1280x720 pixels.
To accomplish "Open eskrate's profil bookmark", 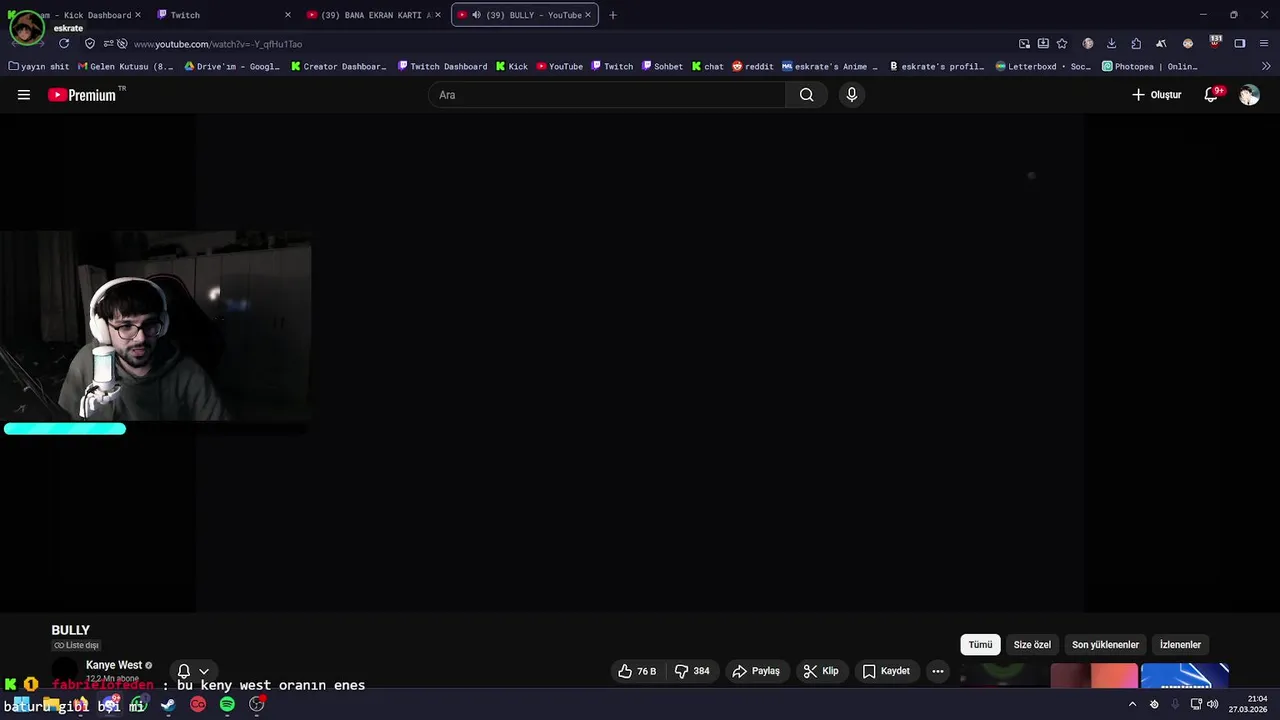I will click(x=937, y=67).
